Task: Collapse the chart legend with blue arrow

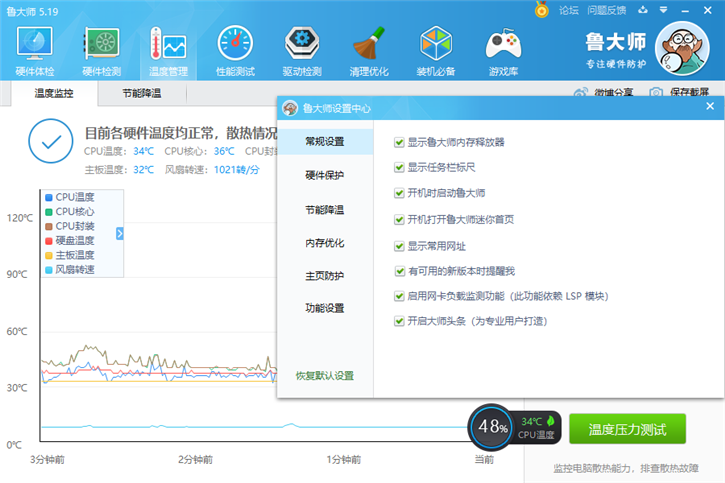Action: point(120,233)
